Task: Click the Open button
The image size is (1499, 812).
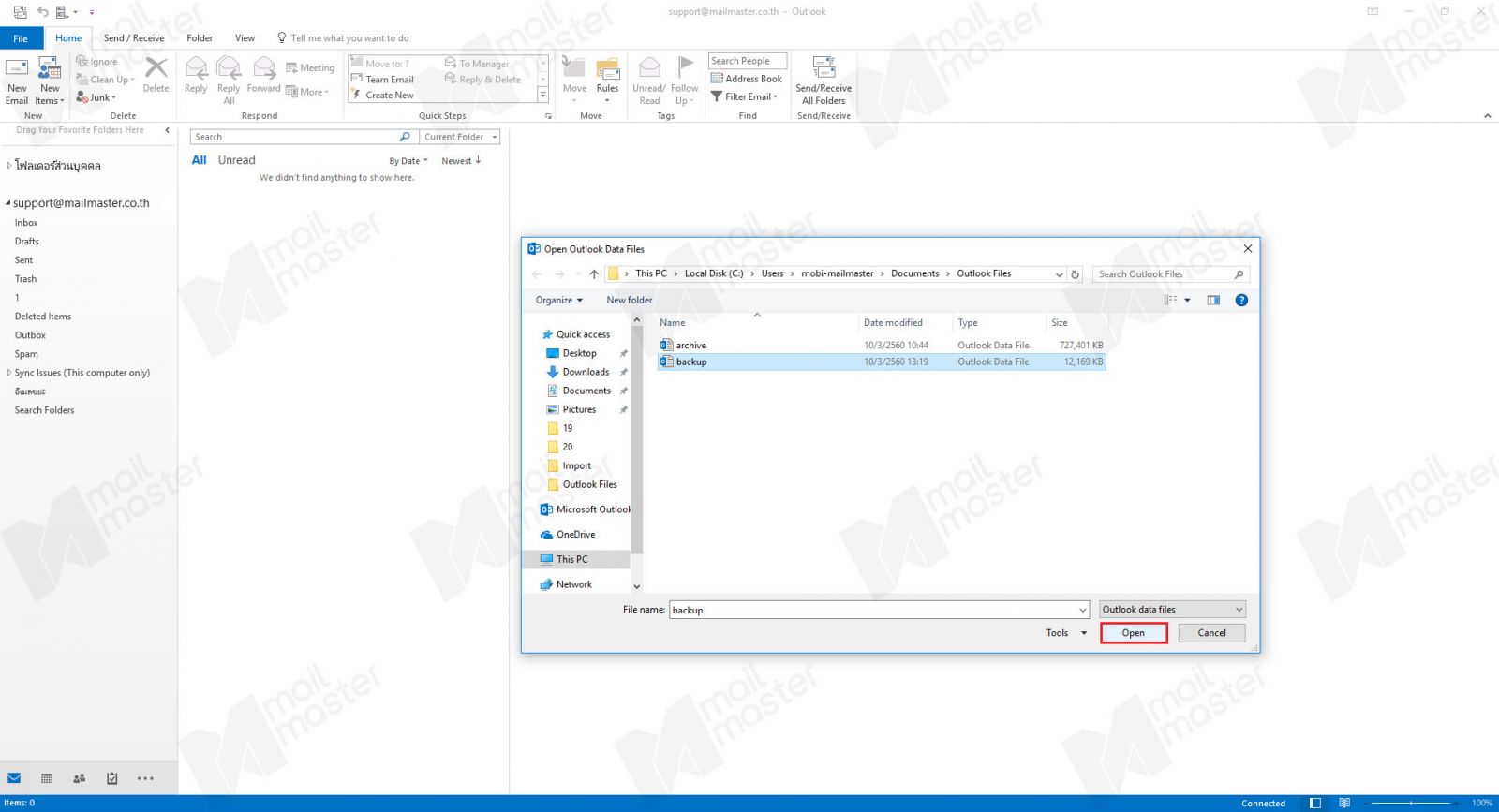Action: click(x=1134, y=633)
